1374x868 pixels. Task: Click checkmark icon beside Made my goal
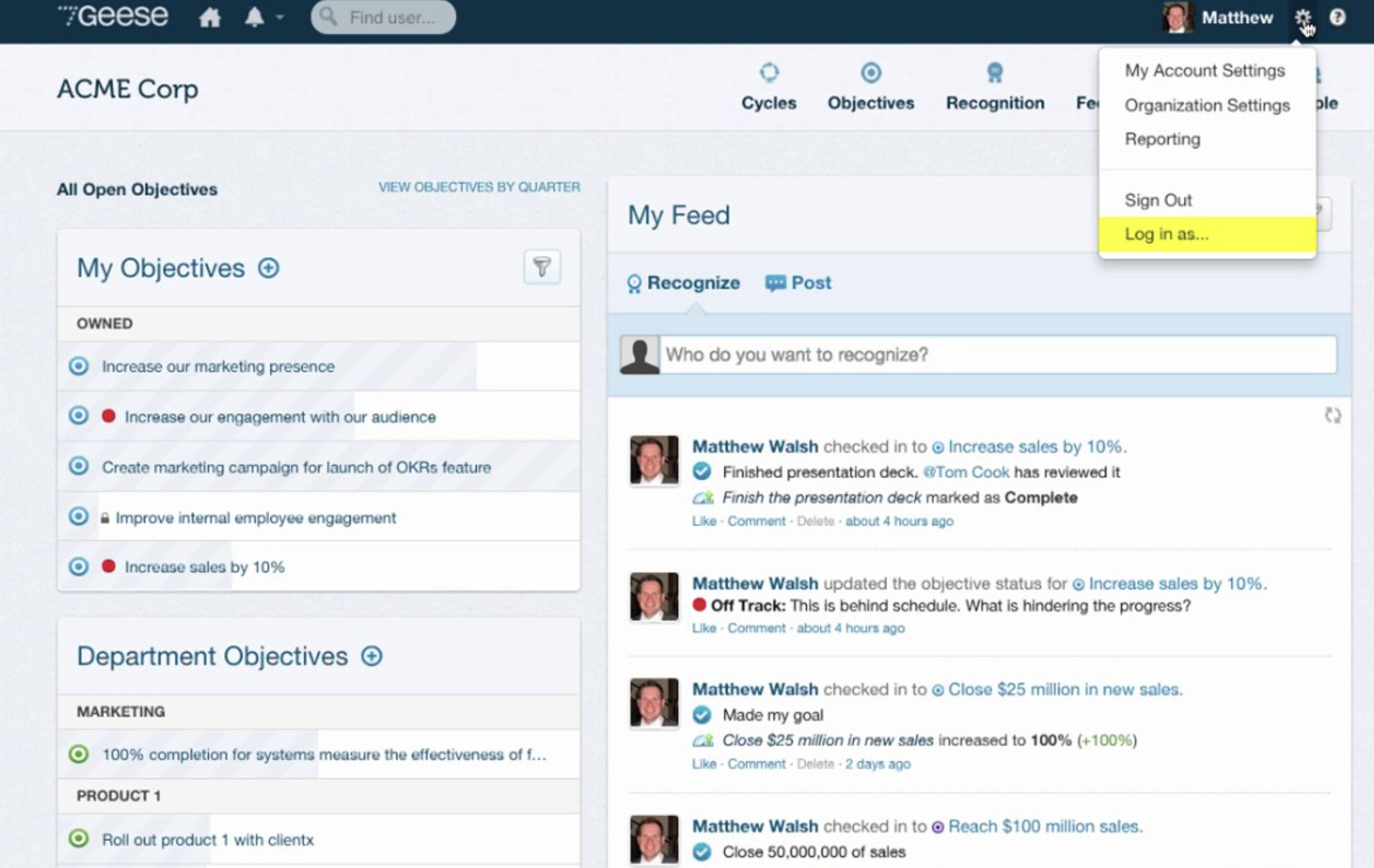coord(701,715)
